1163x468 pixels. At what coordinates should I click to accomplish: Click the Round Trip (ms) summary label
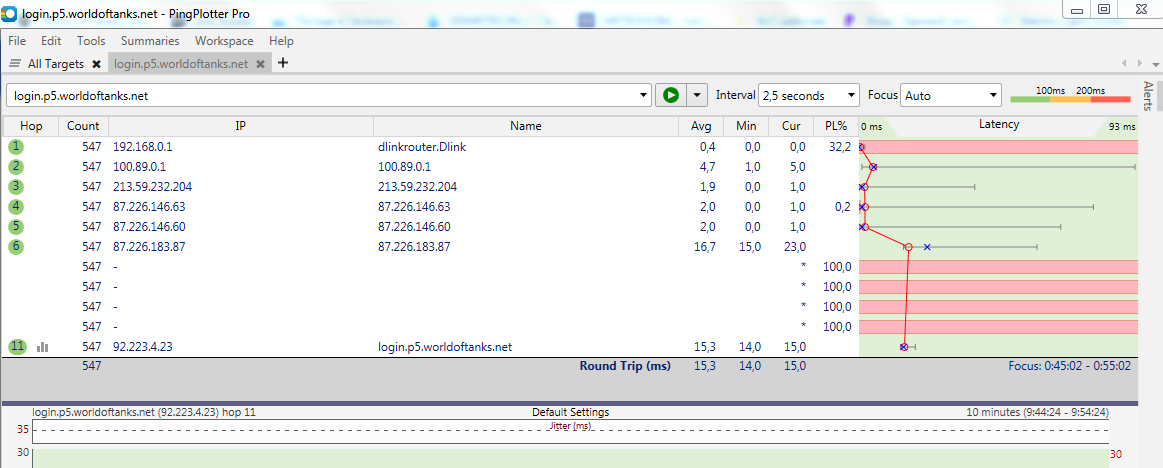pos(625,366)
